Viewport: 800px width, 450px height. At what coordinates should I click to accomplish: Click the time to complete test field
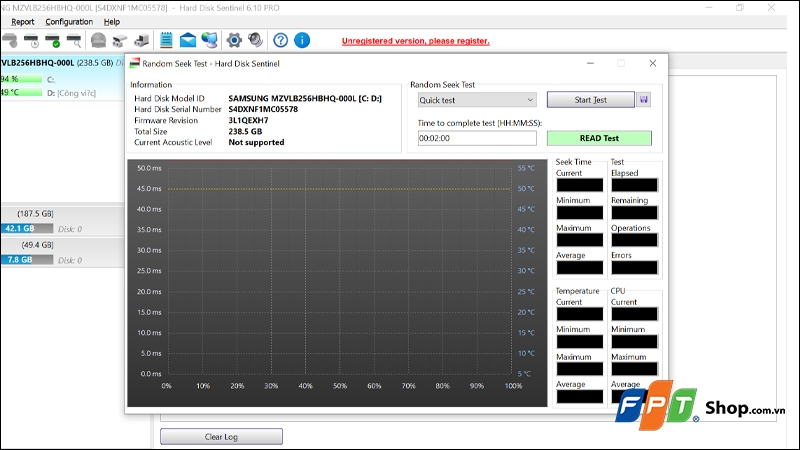point(477,138)
